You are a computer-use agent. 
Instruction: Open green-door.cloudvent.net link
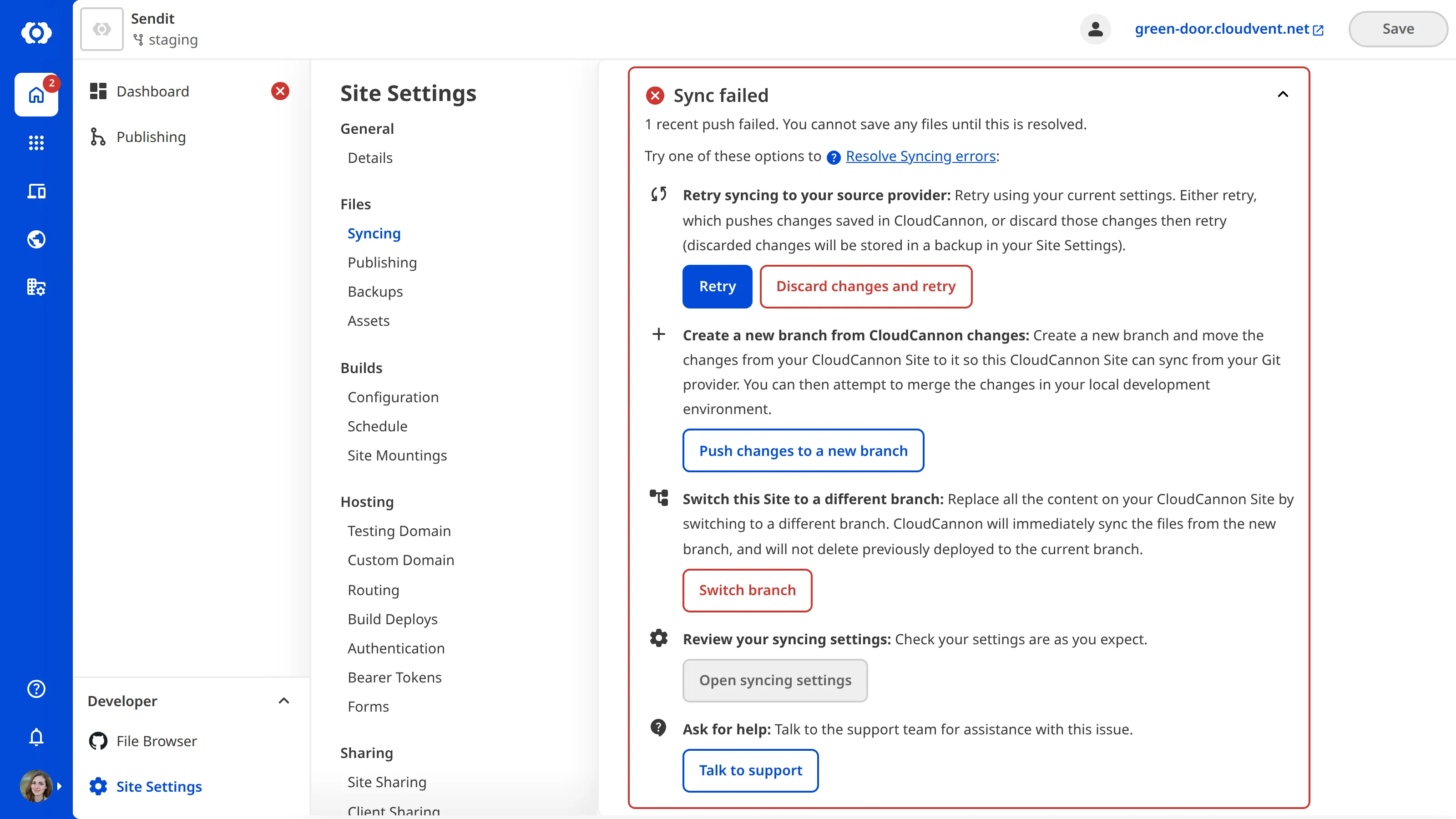click(x=1229, y=29)
